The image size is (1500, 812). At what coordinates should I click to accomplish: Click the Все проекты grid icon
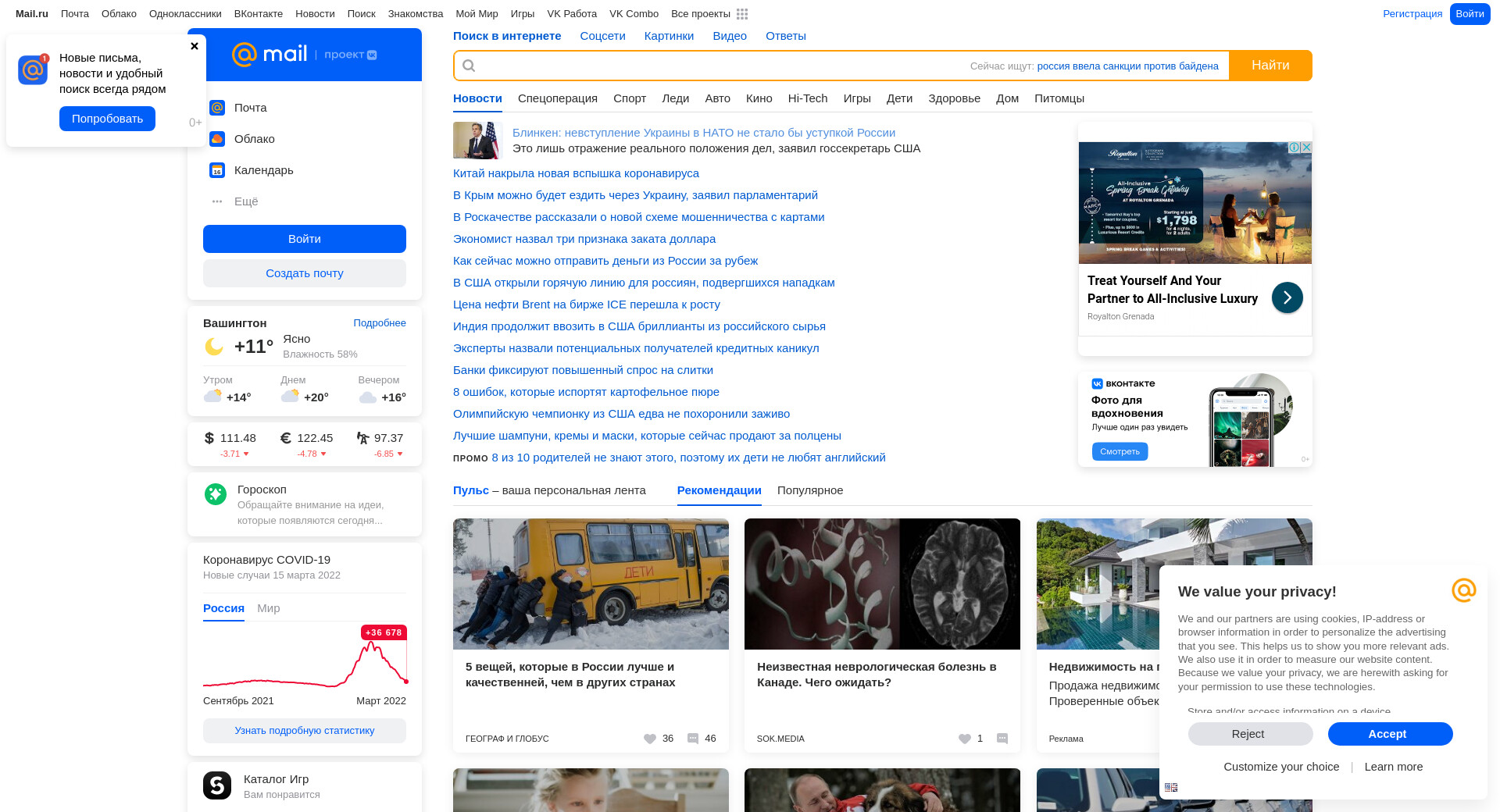pos(742,14)
